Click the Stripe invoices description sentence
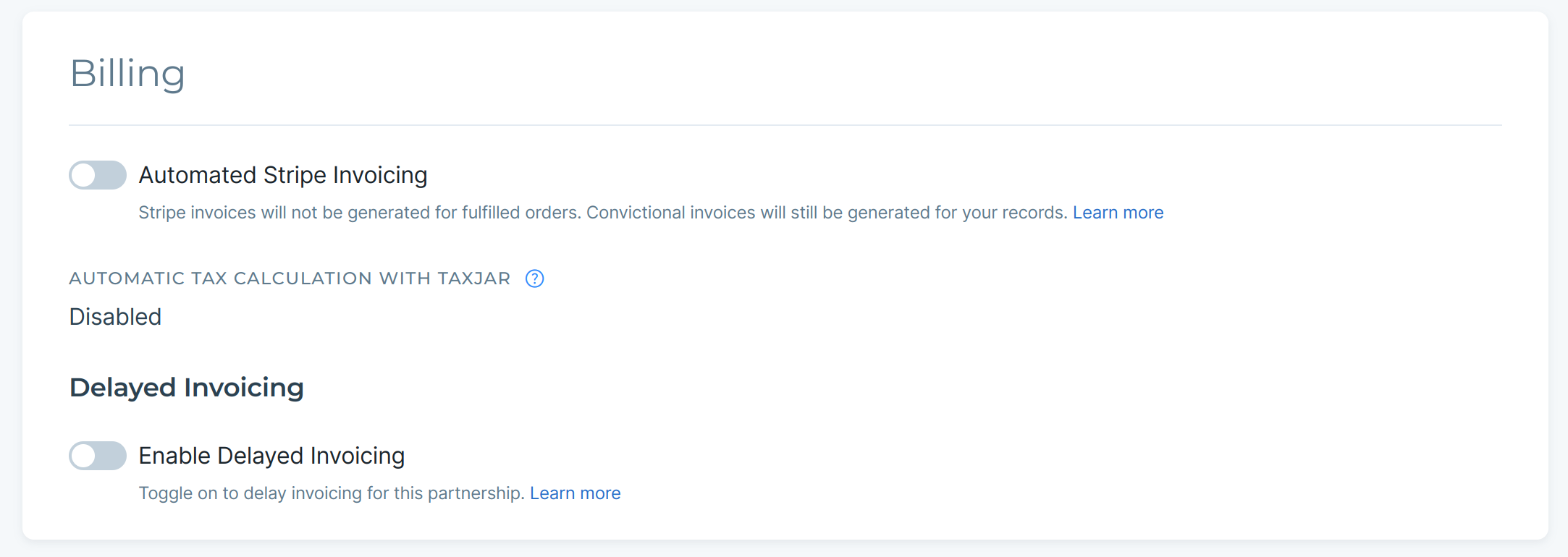This screenshot has width=1568, height=557. pyautogui.click(x=603, y=213)
